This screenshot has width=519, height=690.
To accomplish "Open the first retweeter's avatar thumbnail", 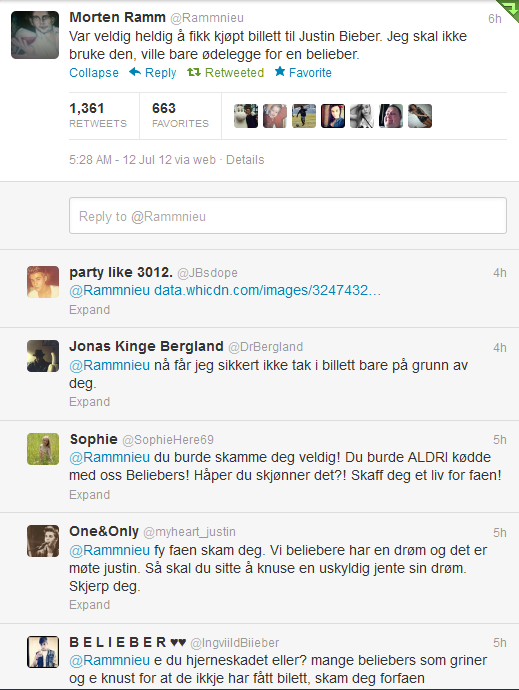I will (x=246, y=116).
